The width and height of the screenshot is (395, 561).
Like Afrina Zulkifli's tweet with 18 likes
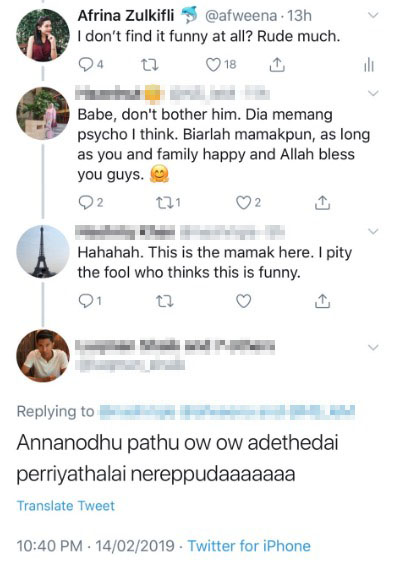pyautogui.click(x=221, y=65)
